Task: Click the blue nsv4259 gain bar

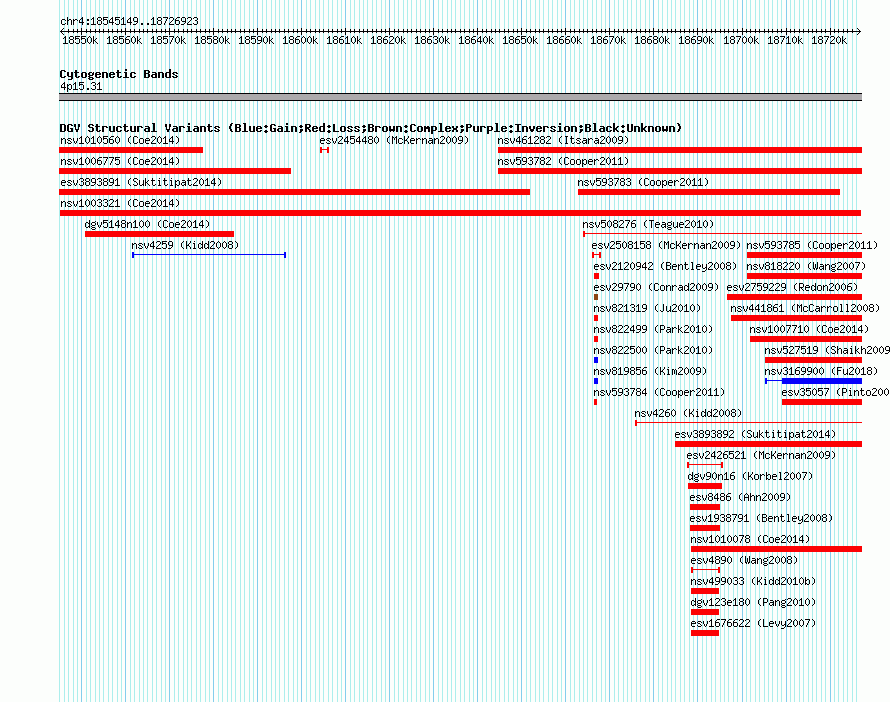Action: click(209, 255)
